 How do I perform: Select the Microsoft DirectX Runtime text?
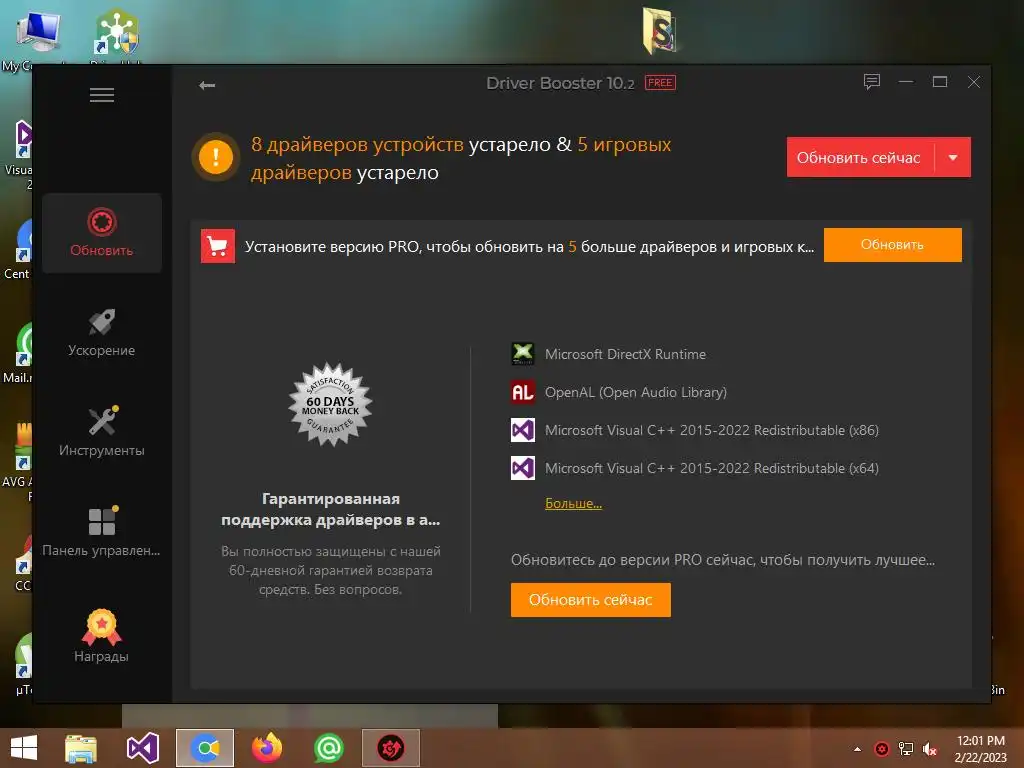(625, 354)
